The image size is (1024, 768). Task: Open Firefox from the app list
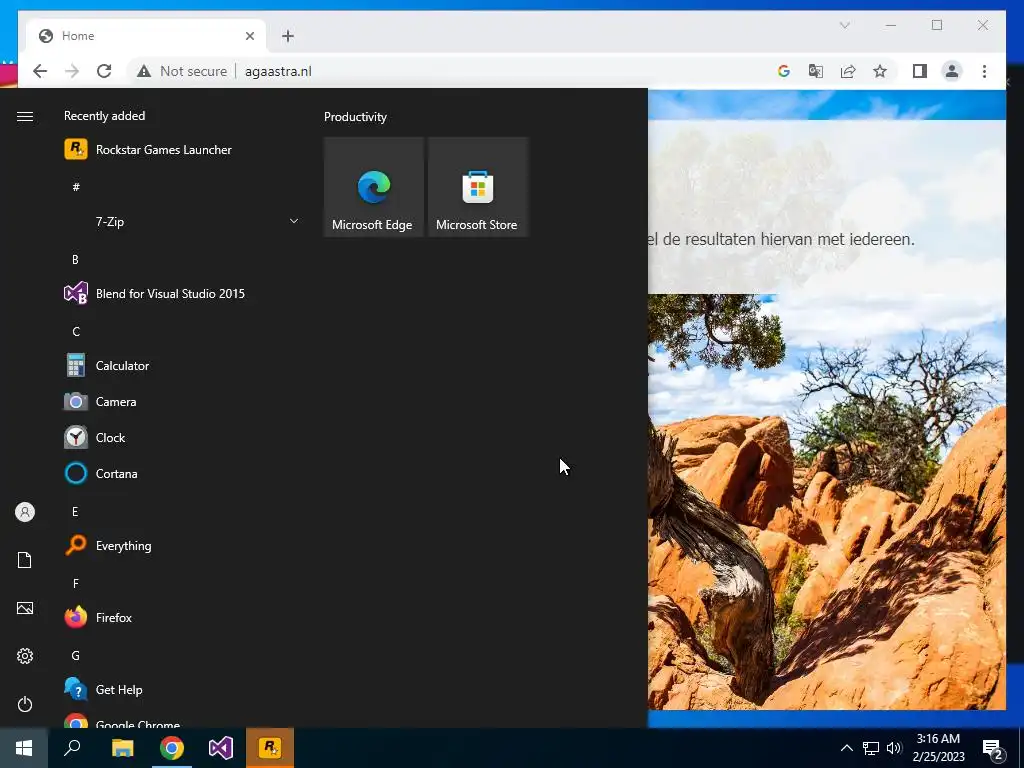[x=182, y=617]
